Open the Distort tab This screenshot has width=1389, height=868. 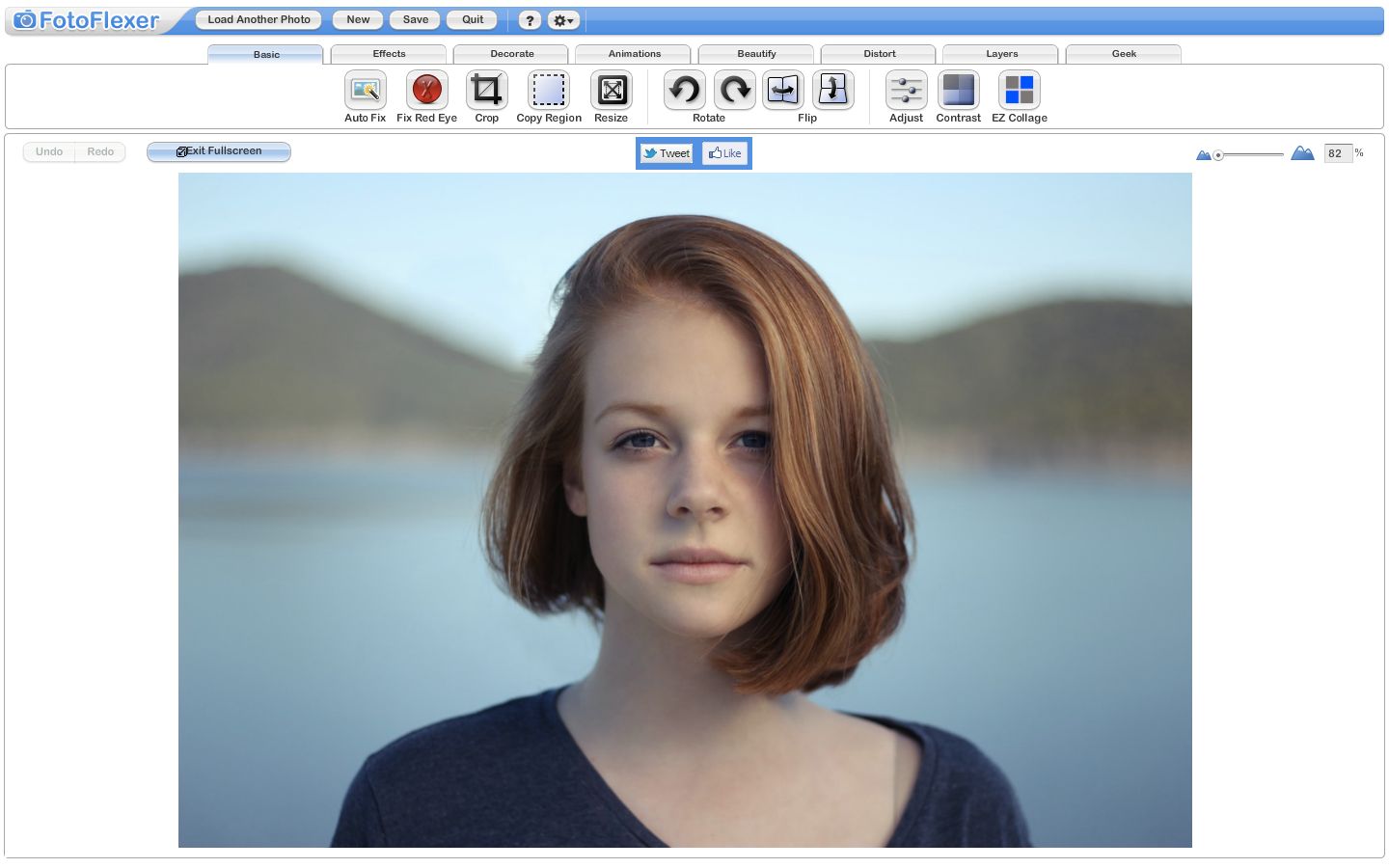(879, 54)
